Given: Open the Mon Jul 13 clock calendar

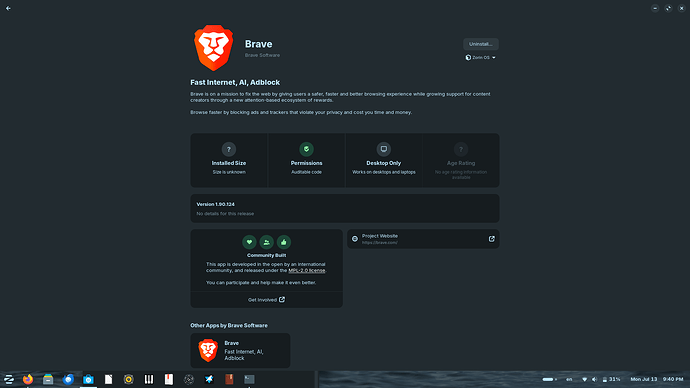Looking at the screenshot, I should (657, 379).
